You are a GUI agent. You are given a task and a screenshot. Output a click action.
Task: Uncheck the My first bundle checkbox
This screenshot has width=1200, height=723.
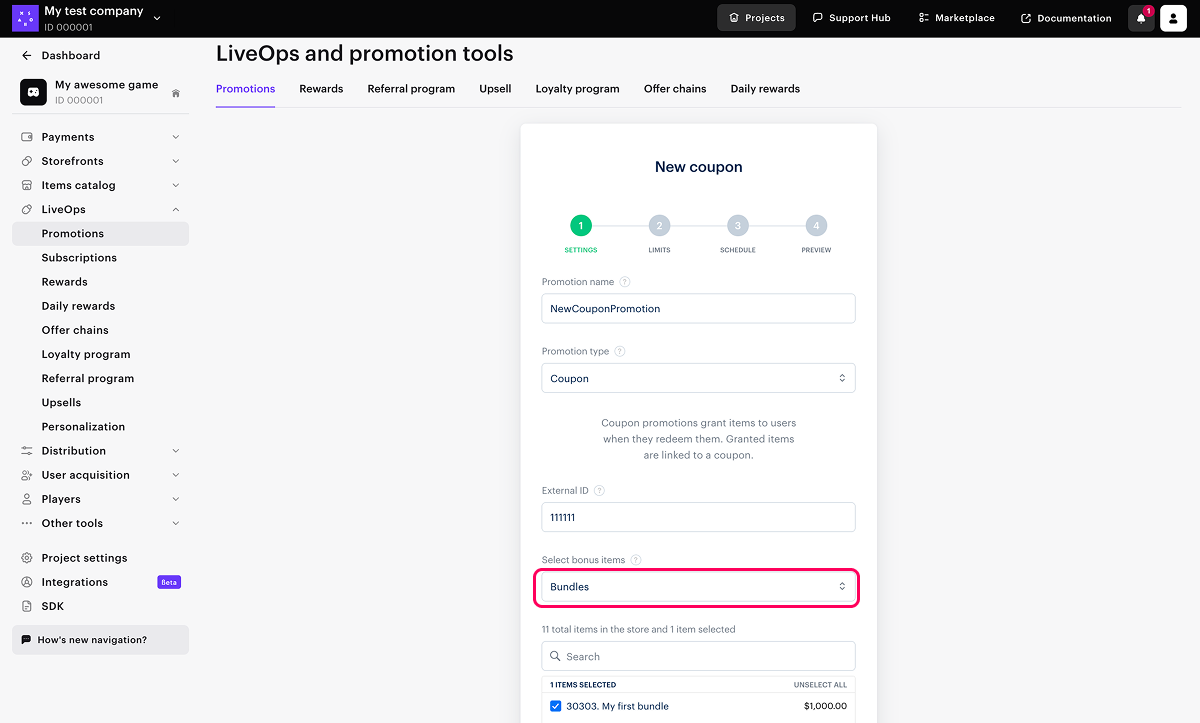[x=556, y=706]
